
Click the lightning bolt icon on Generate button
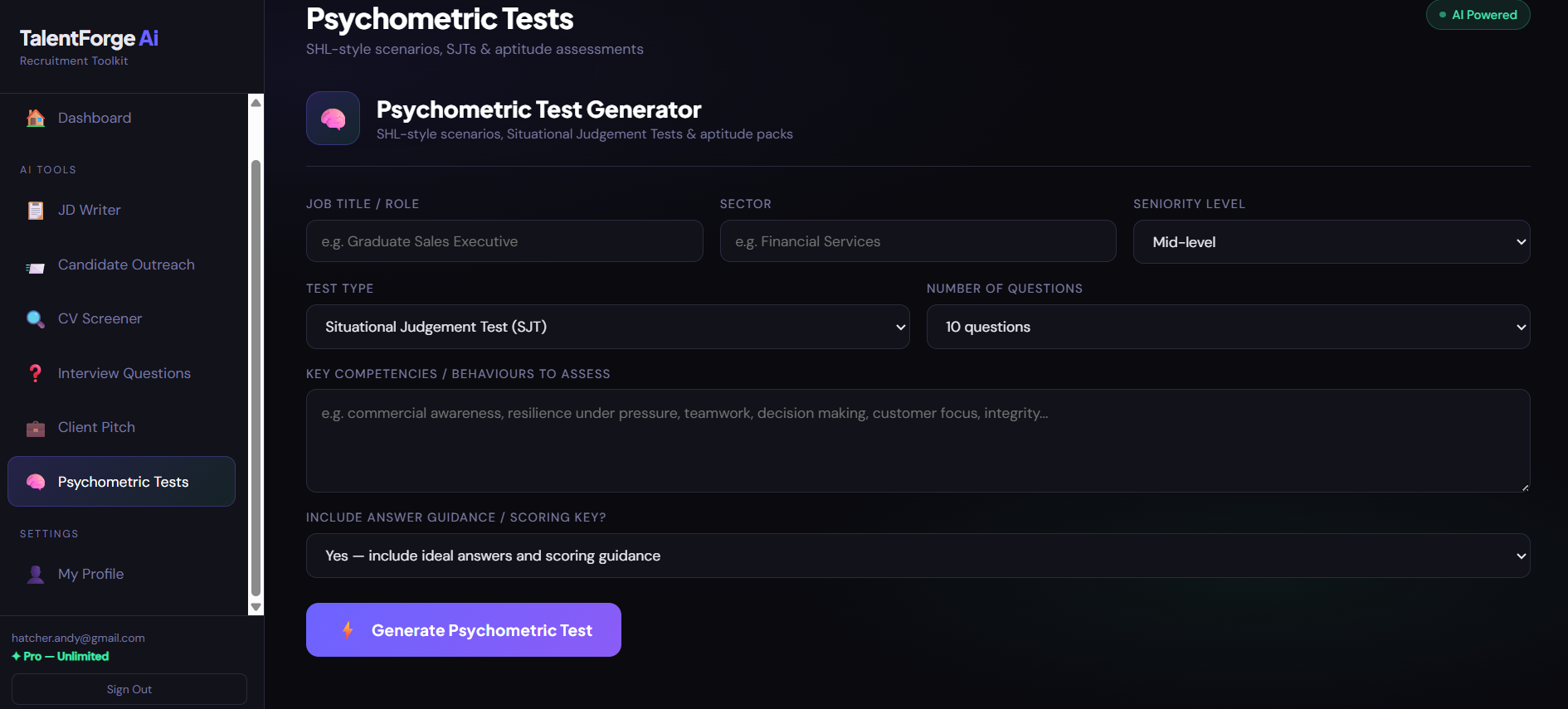tap(348, 629)
